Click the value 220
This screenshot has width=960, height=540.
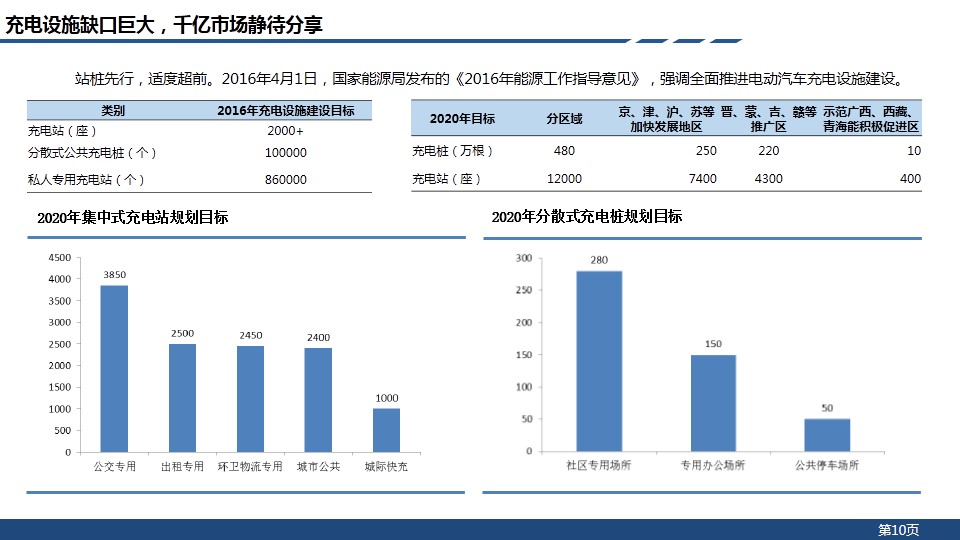click(x=768, y=151)
